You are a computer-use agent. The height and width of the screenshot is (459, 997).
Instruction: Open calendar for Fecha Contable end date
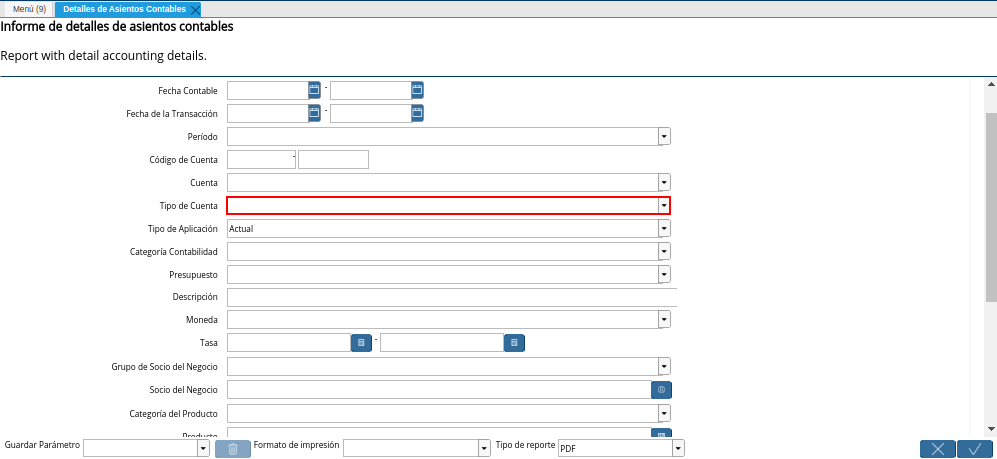(x=417, y=90)
